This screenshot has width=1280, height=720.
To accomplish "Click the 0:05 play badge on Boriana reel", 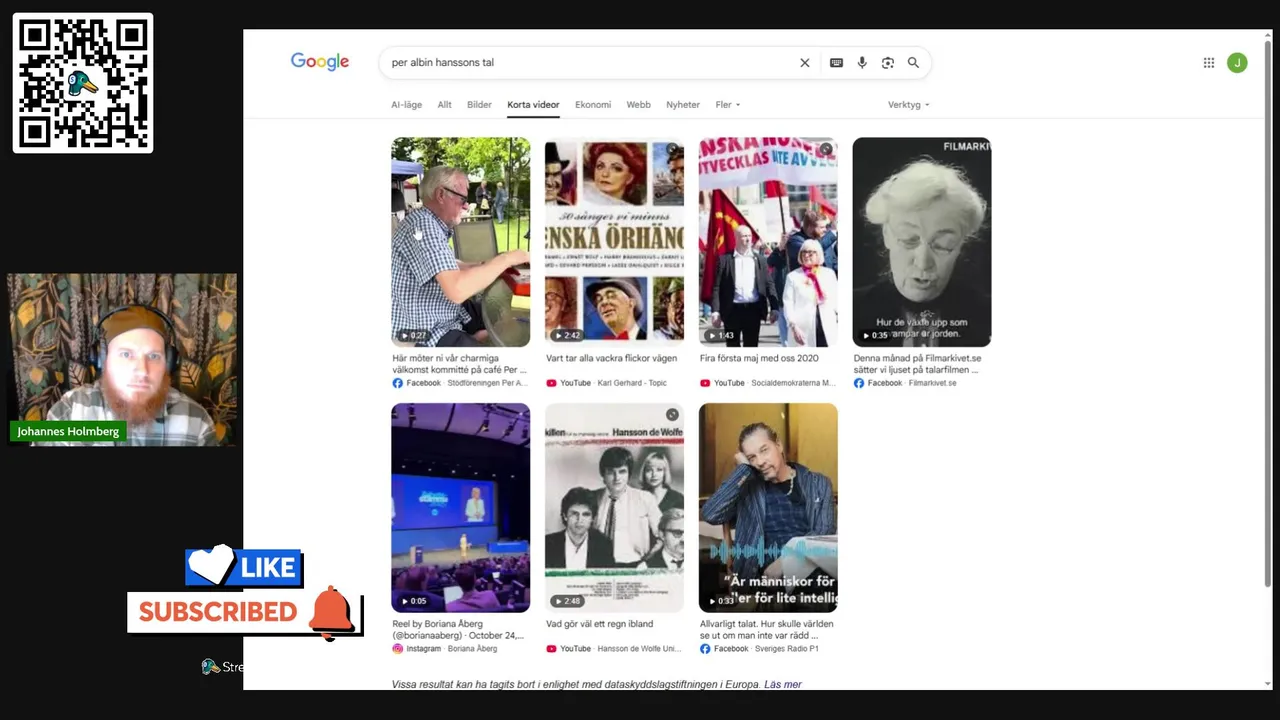I will [x=413, y=601].
